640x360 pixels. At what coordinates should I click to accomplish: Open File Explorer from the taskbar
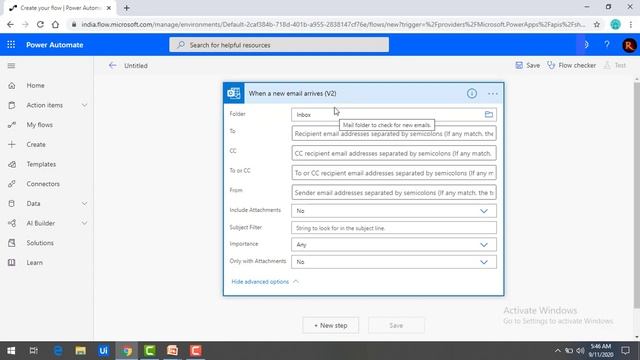(80, 351)
